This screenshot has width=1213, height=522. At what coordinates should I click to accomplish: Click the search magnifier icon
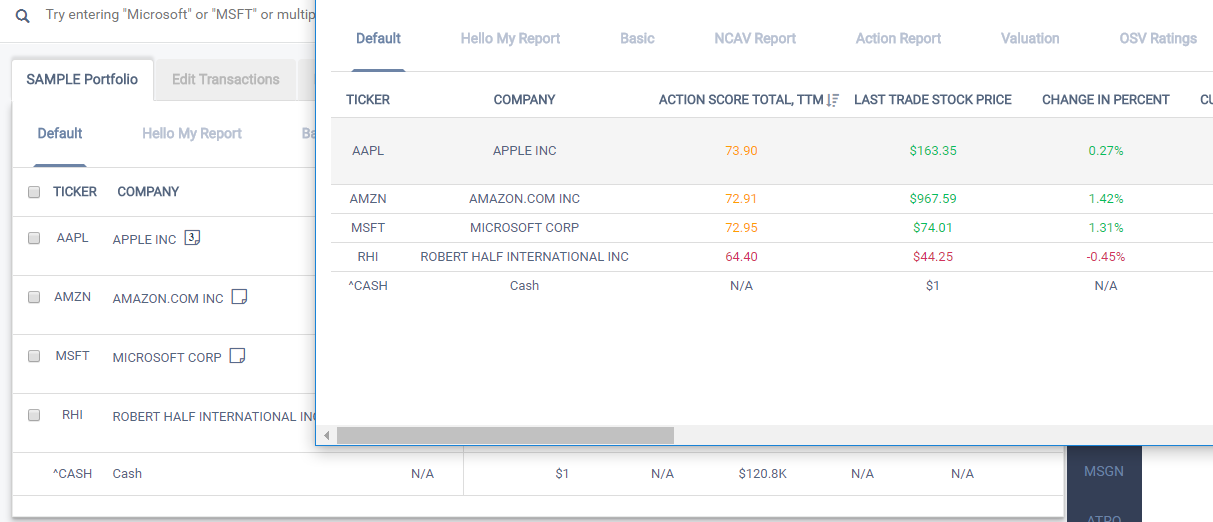pyautogui.click(x=23, y=16)
